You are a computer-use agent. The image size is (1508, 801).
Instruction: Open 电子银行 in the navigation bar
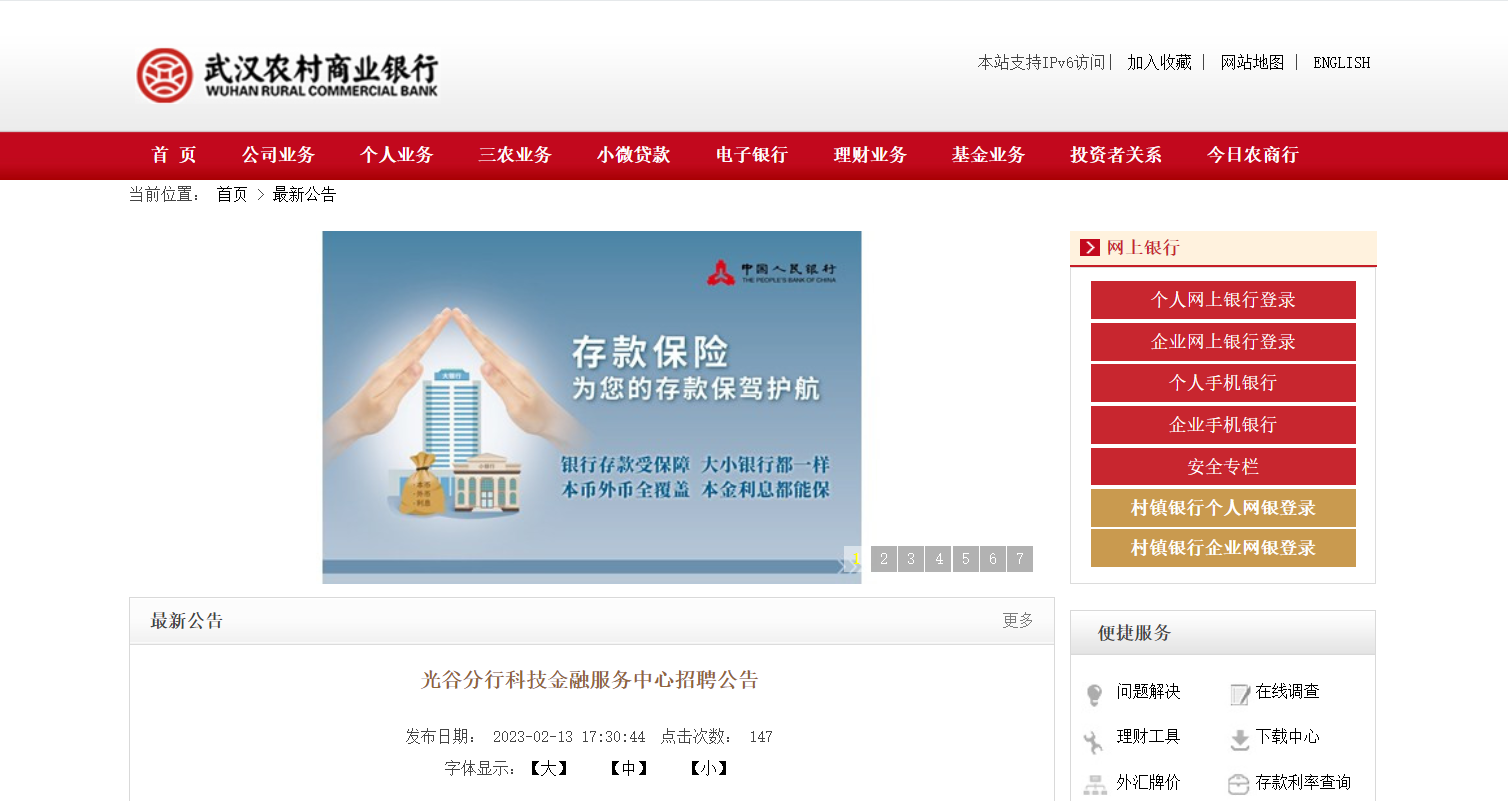pos(752,155)
